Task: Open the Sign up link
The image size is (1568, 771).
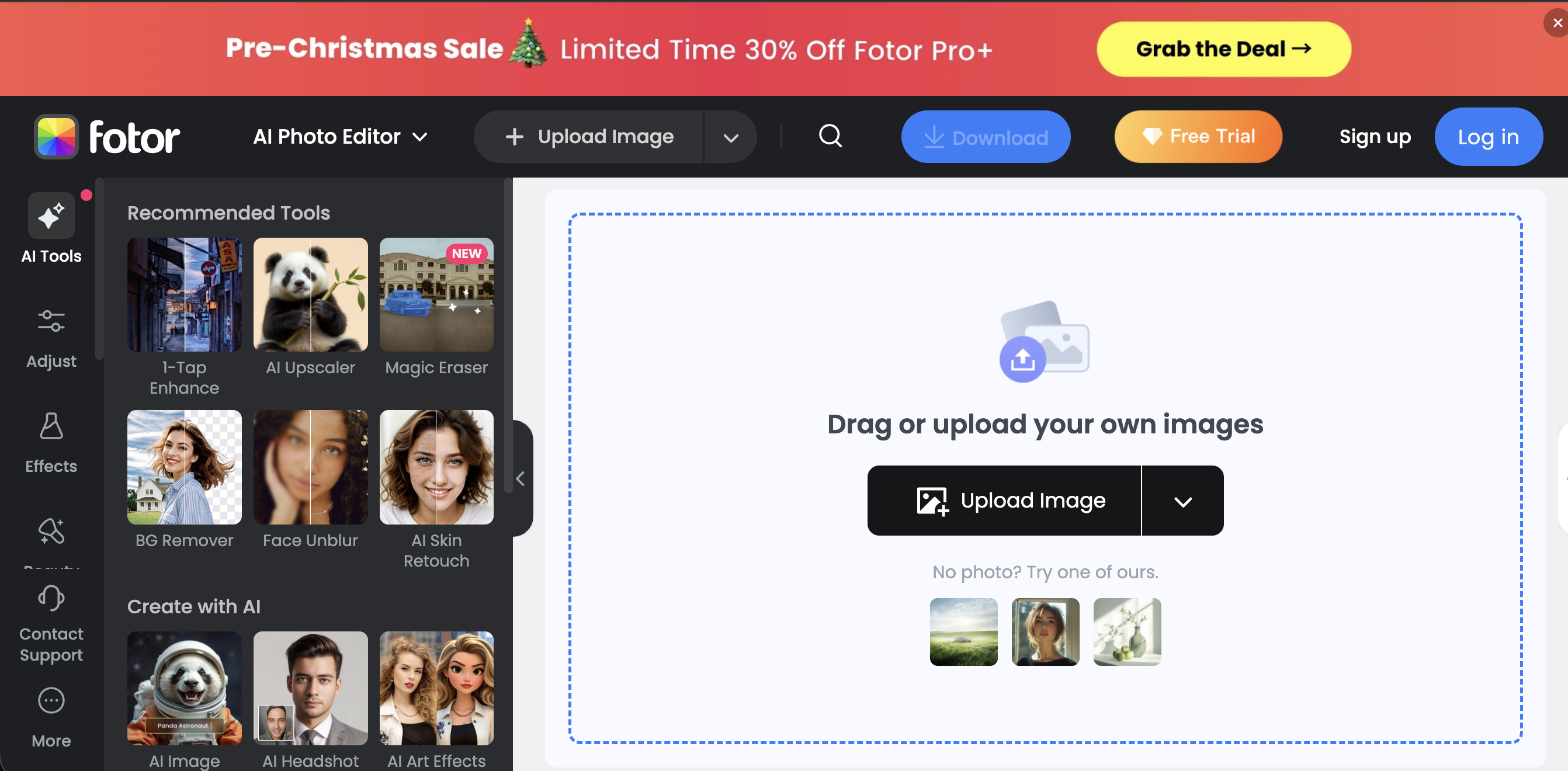Action: coord(1375,137)
